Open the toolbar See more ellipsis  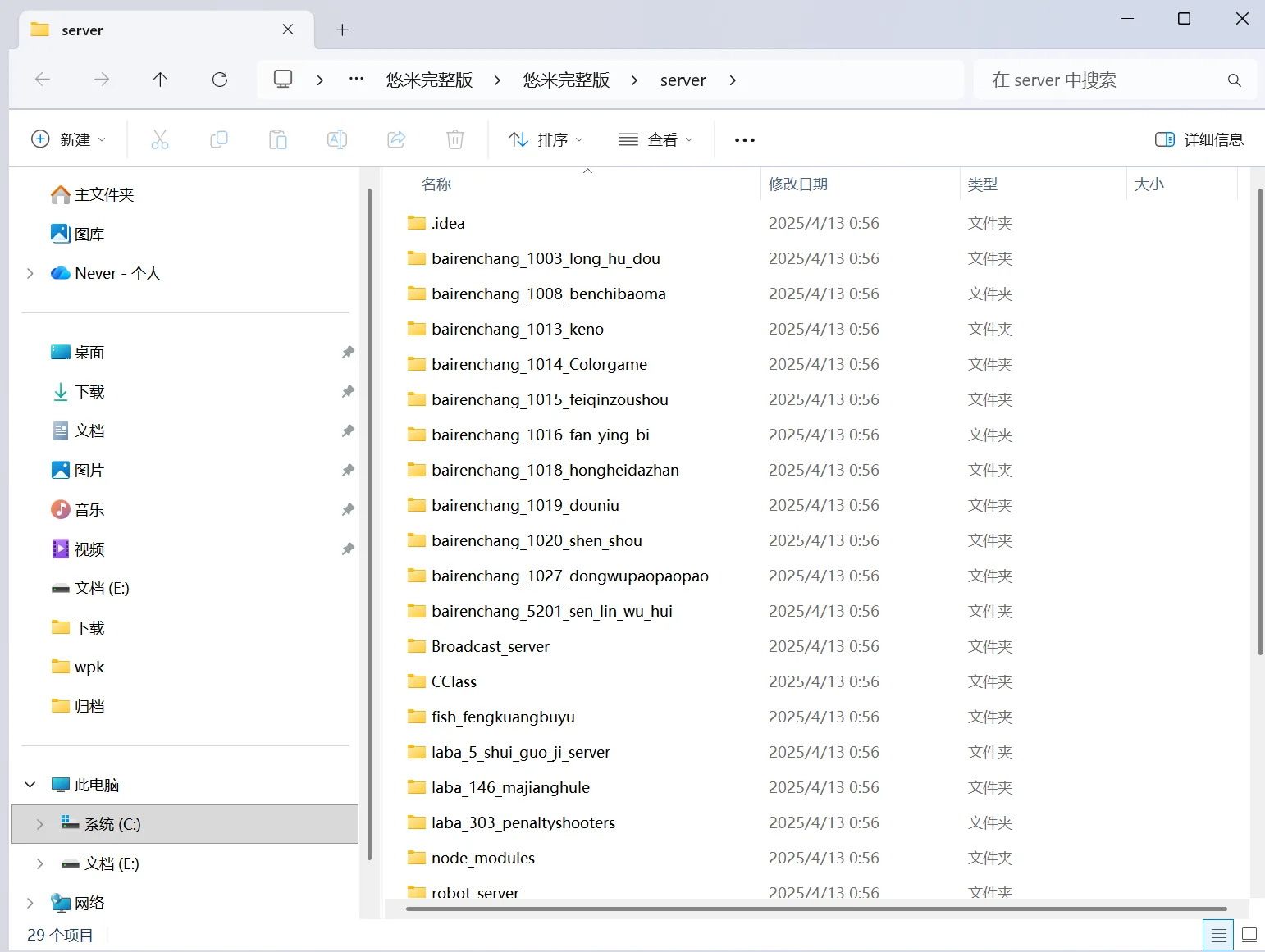point(745,140)
